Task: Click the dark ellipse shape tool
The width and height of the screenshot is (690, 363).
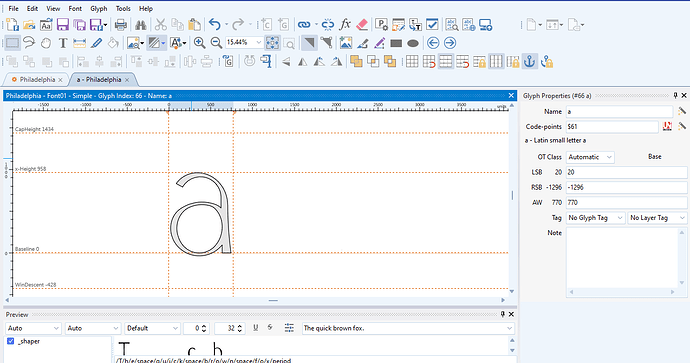Action: click(413, 43)
